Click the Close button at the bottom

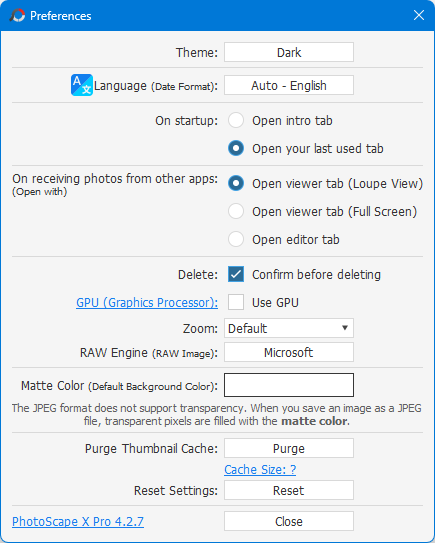(x=289, y=521)
